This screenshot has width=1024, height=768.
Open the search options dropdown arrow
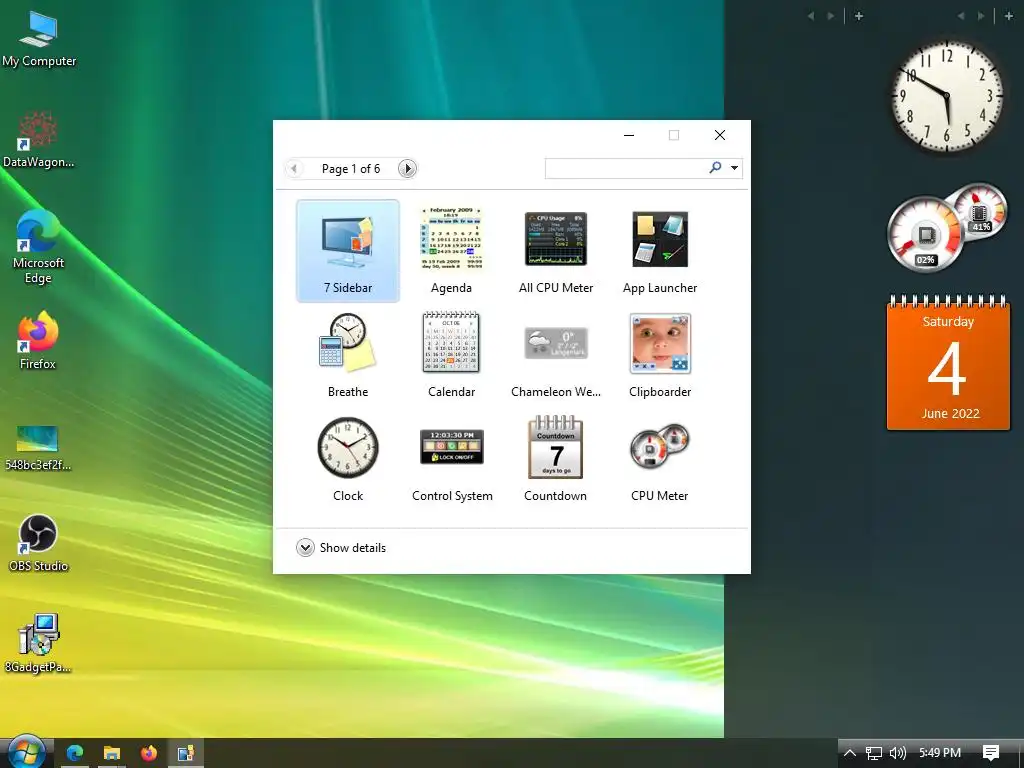coord(735,168)
